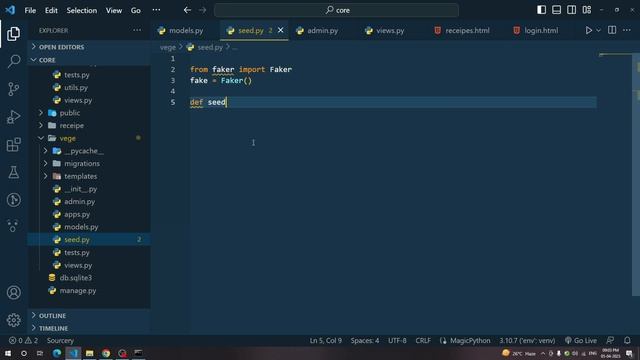Open the Source Control view
640x360 pixels.
click(x=13, y=89)
